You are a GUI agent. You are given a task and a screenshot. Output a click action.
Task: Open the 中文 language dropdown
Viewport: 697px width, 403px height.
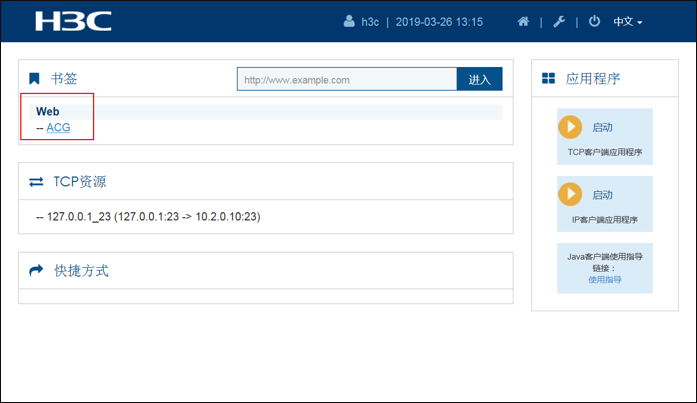627,21
